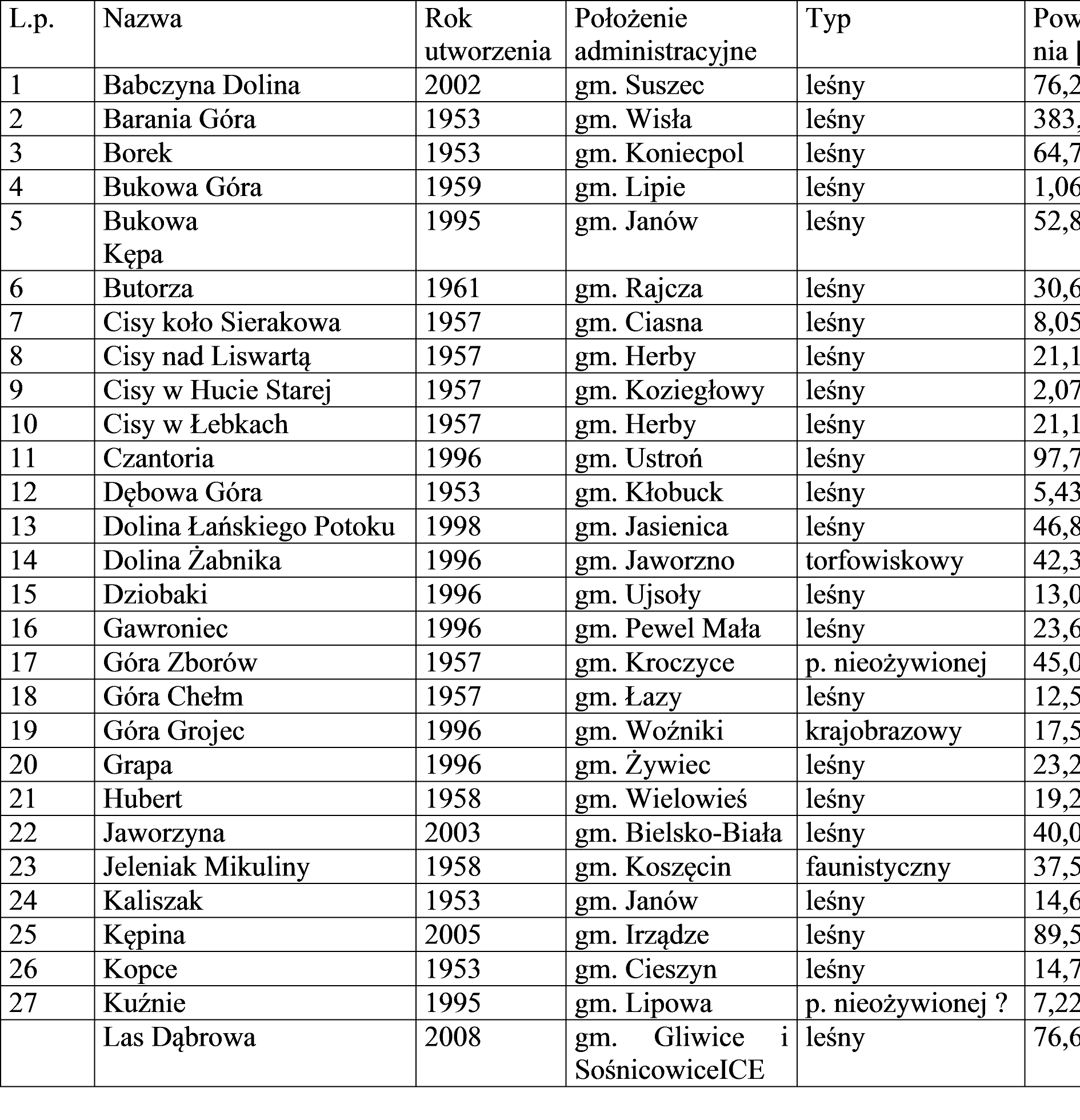
Task: Select the 'Las Dąbrowa' name cell
Action: [x=179, y=1037]
